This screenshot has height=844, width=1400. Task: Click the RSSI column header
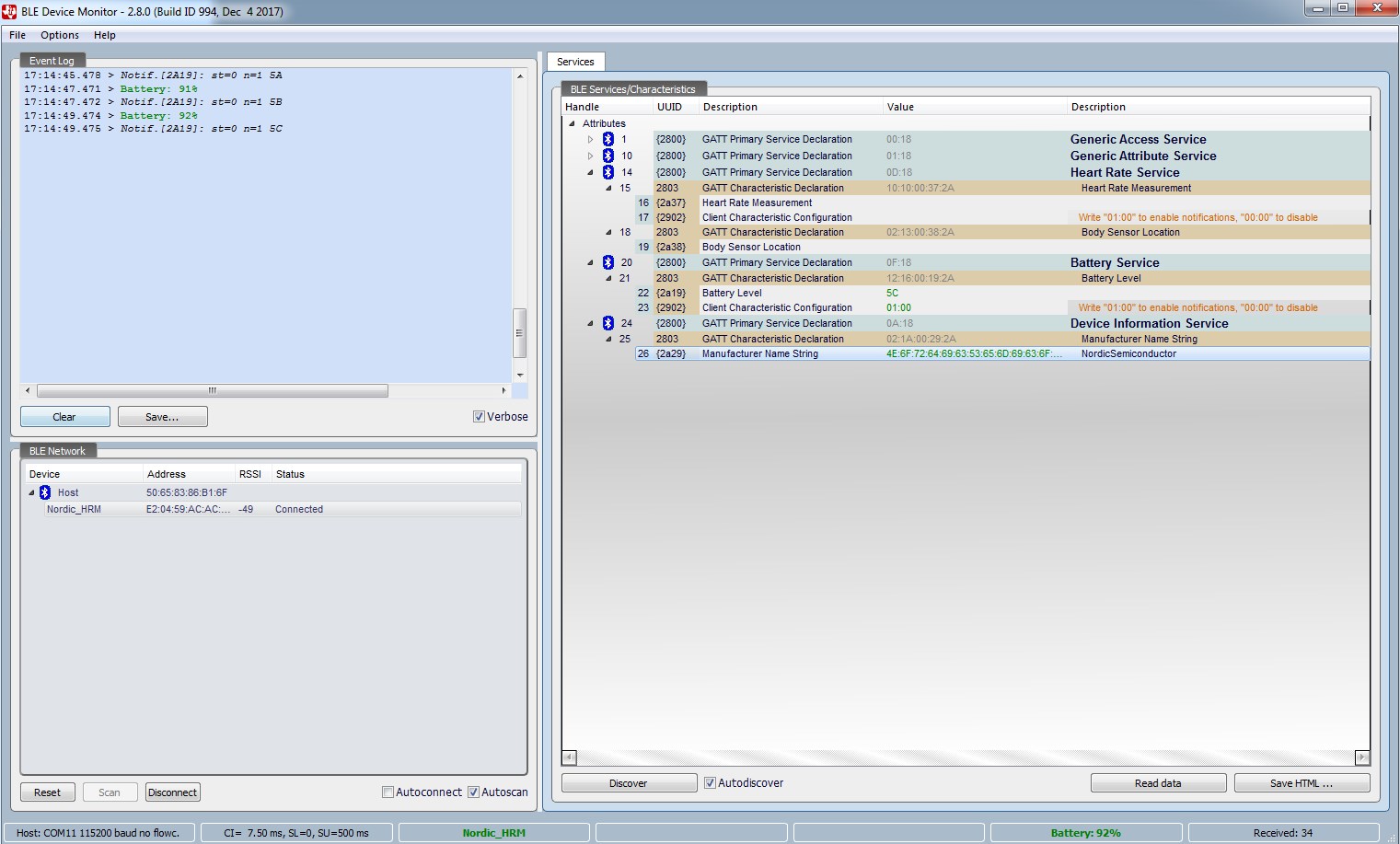(253, 474)
